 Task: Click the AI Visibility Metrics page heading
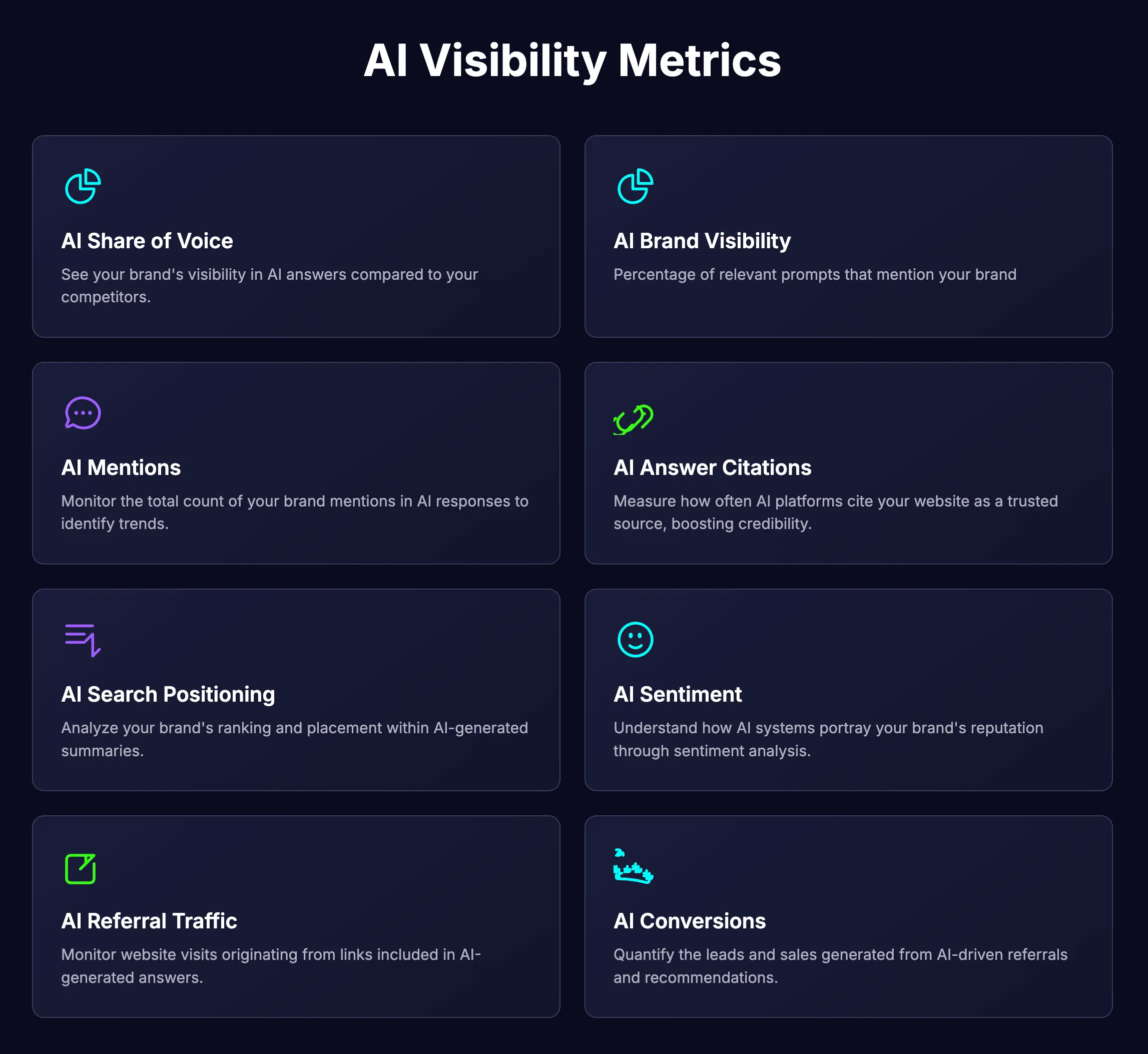click(x=573, y=61)
